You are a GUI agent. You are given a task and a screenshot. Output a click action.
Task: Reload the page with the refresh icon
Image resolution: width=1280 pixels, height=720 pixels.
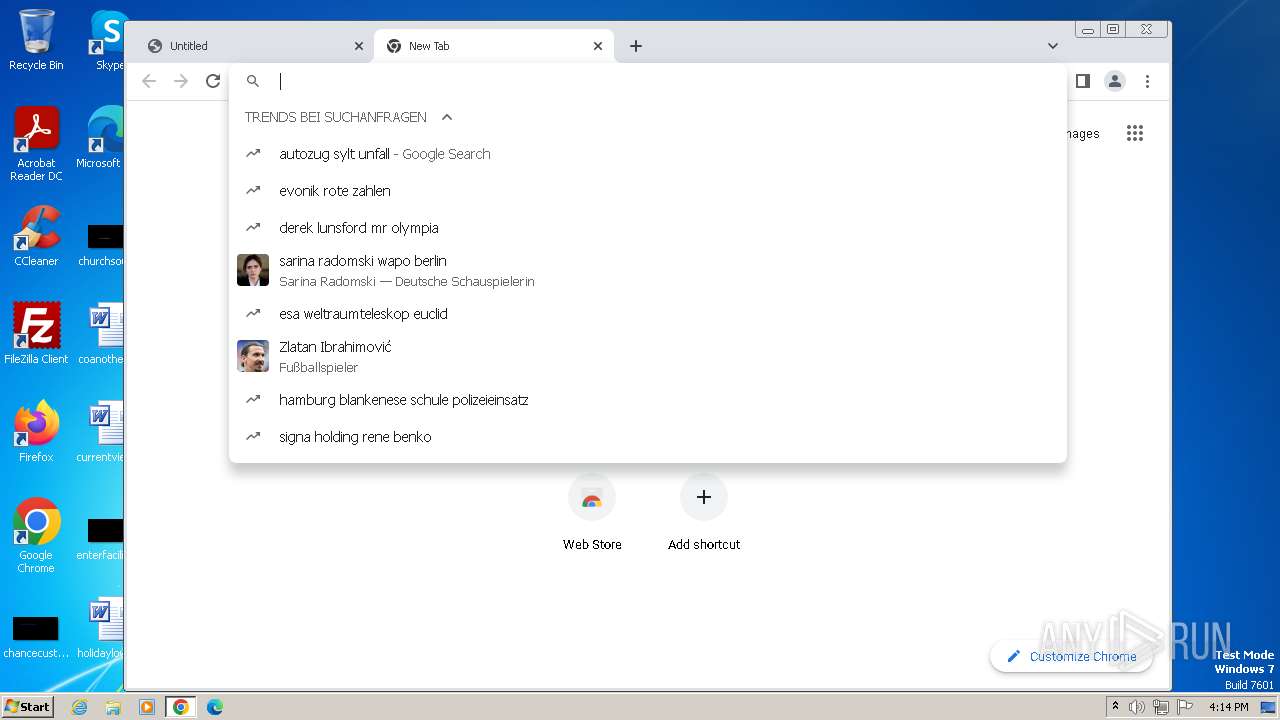213,81
